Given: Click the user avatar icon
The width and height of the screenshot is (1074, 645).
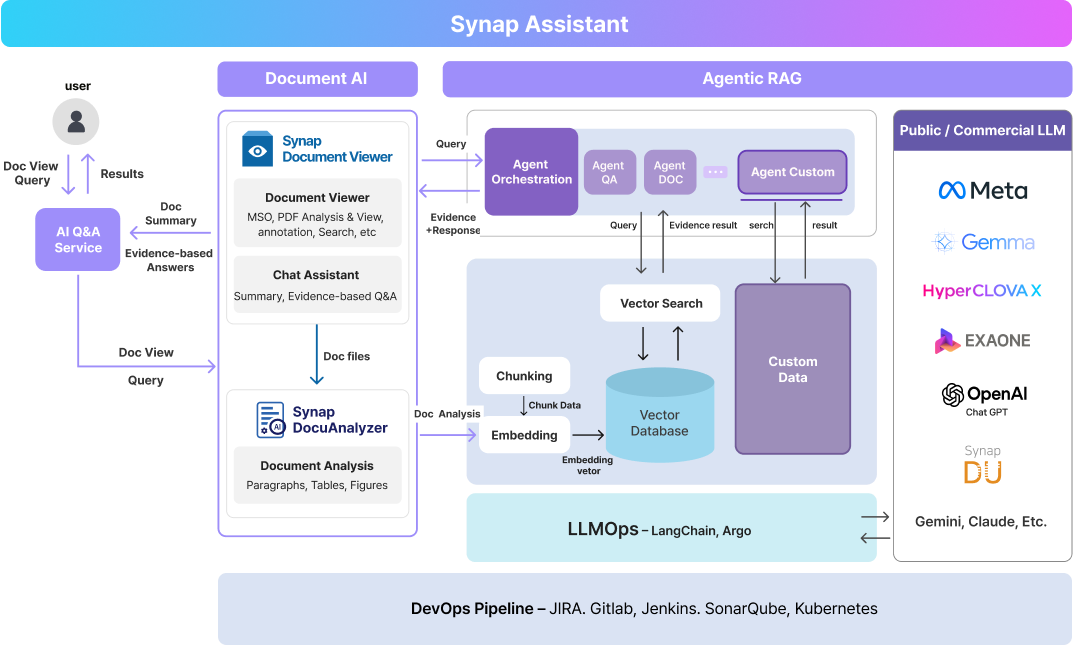Looking at the screenshot, I should 76,122.
